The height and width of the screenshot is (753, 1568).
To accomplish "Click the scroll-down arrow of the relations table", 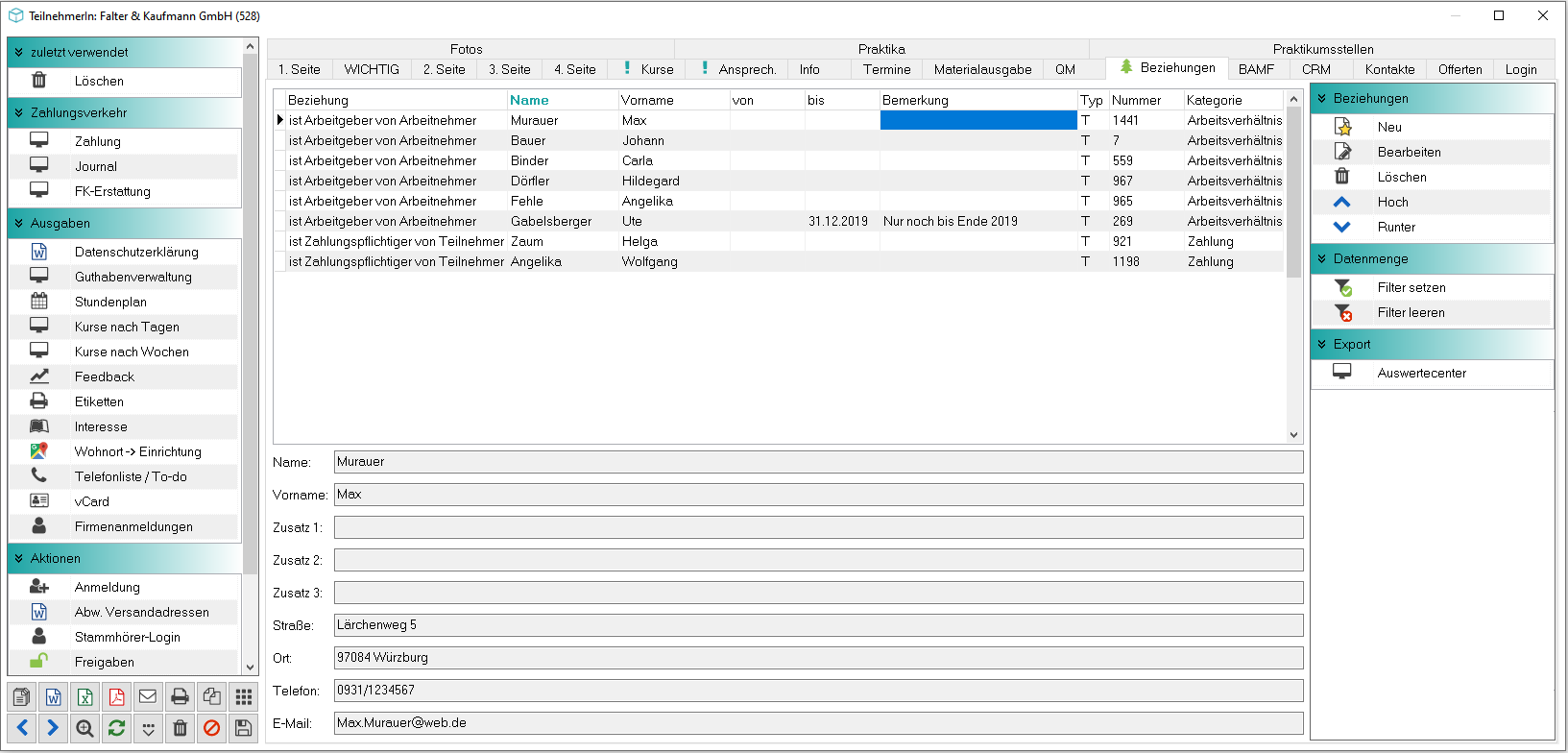I will (1293, 435).
